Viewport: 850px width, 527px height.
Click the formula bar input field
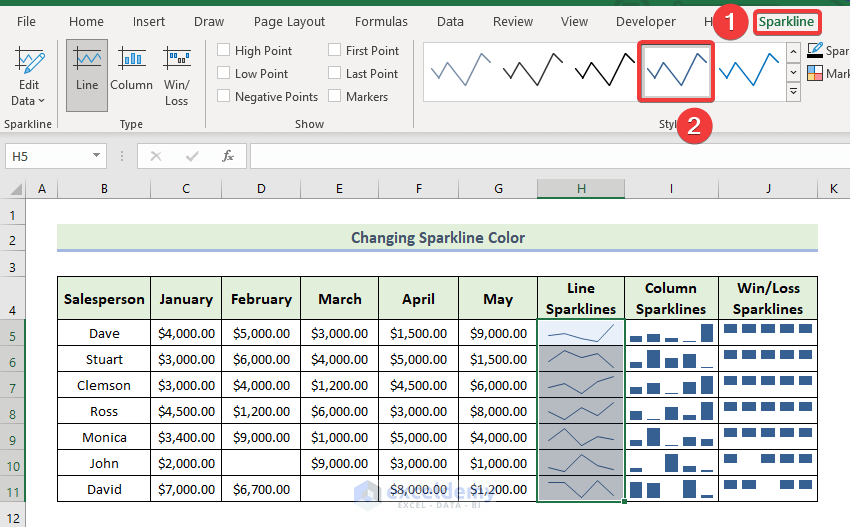540,156
